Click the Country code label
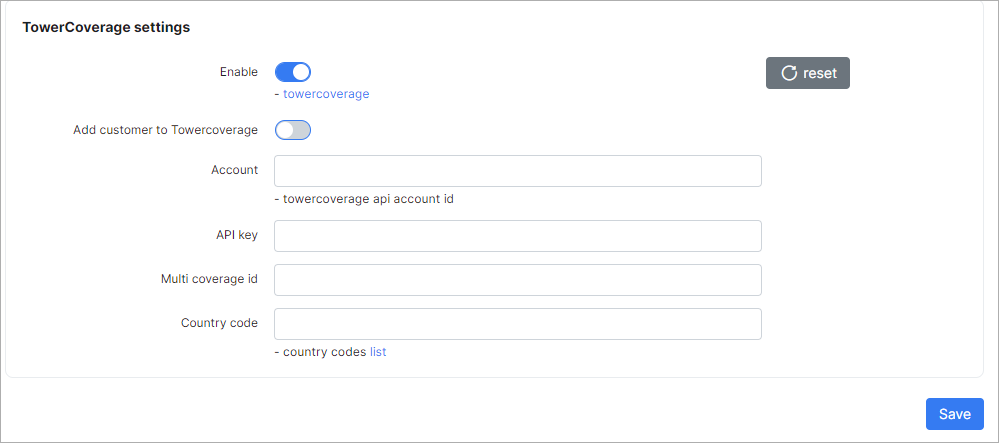Screen dimensions: 999x443 (219, 323)
